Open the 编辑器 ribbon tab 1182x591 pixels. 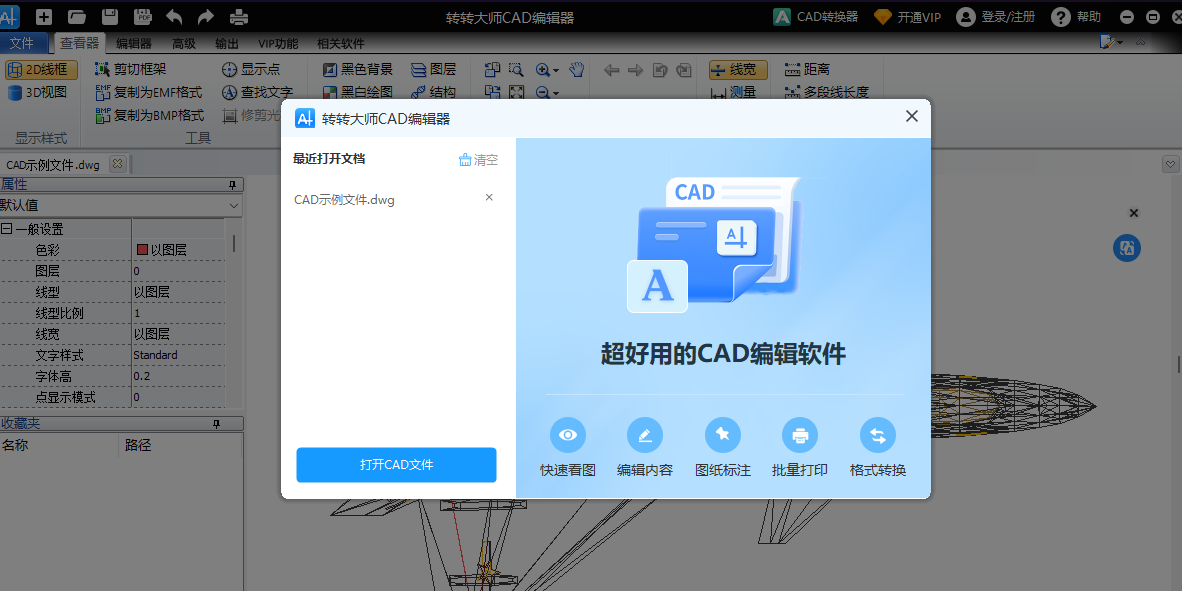pyautogui.click(x=134, y=44)
